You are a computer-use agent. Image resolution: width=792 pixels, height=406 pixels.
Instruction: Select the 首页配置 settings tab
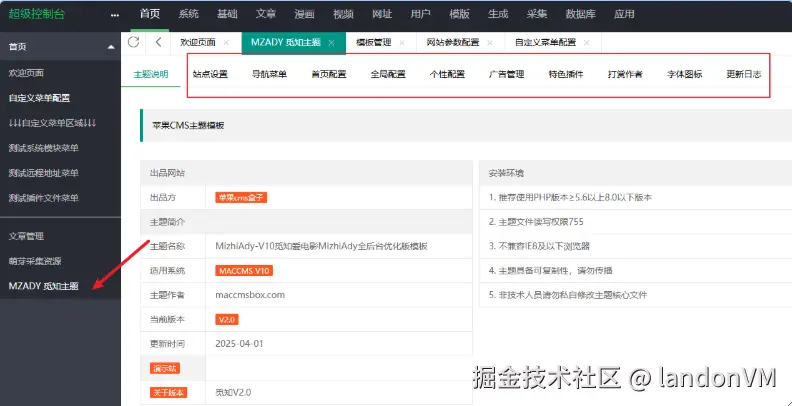(x=329, y=74)
